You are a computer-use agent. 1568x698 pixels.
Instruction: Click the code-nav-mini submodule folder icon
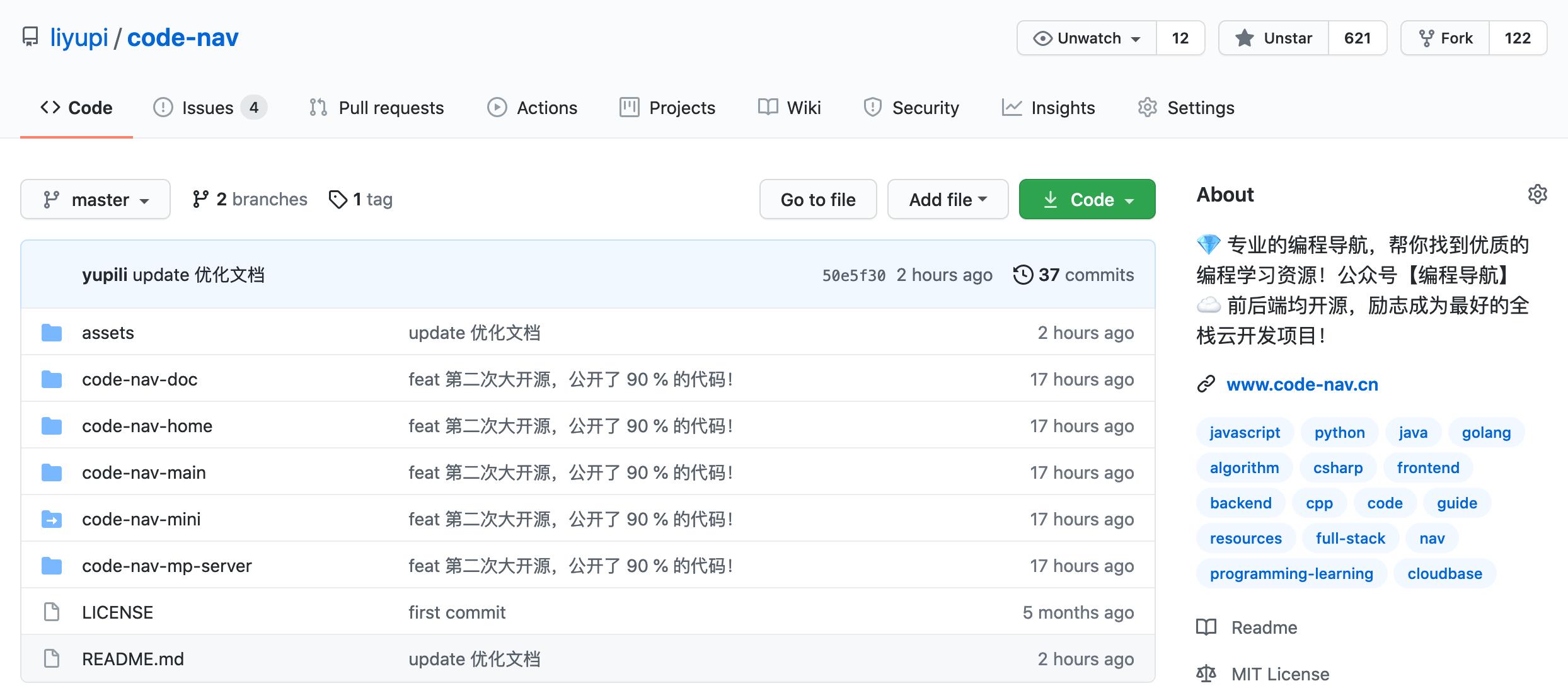(x=52, y=519)
